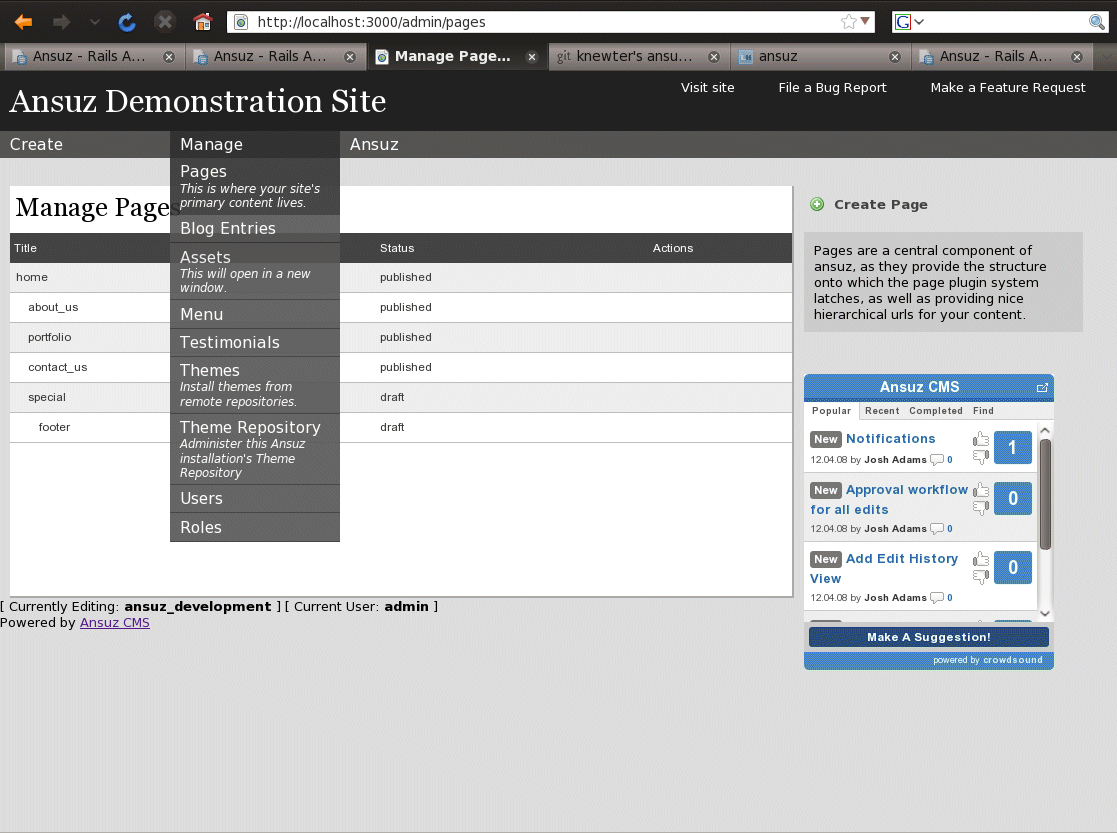Click the special page row title
The image size is (1117, 833).
(x=47, y=397)
